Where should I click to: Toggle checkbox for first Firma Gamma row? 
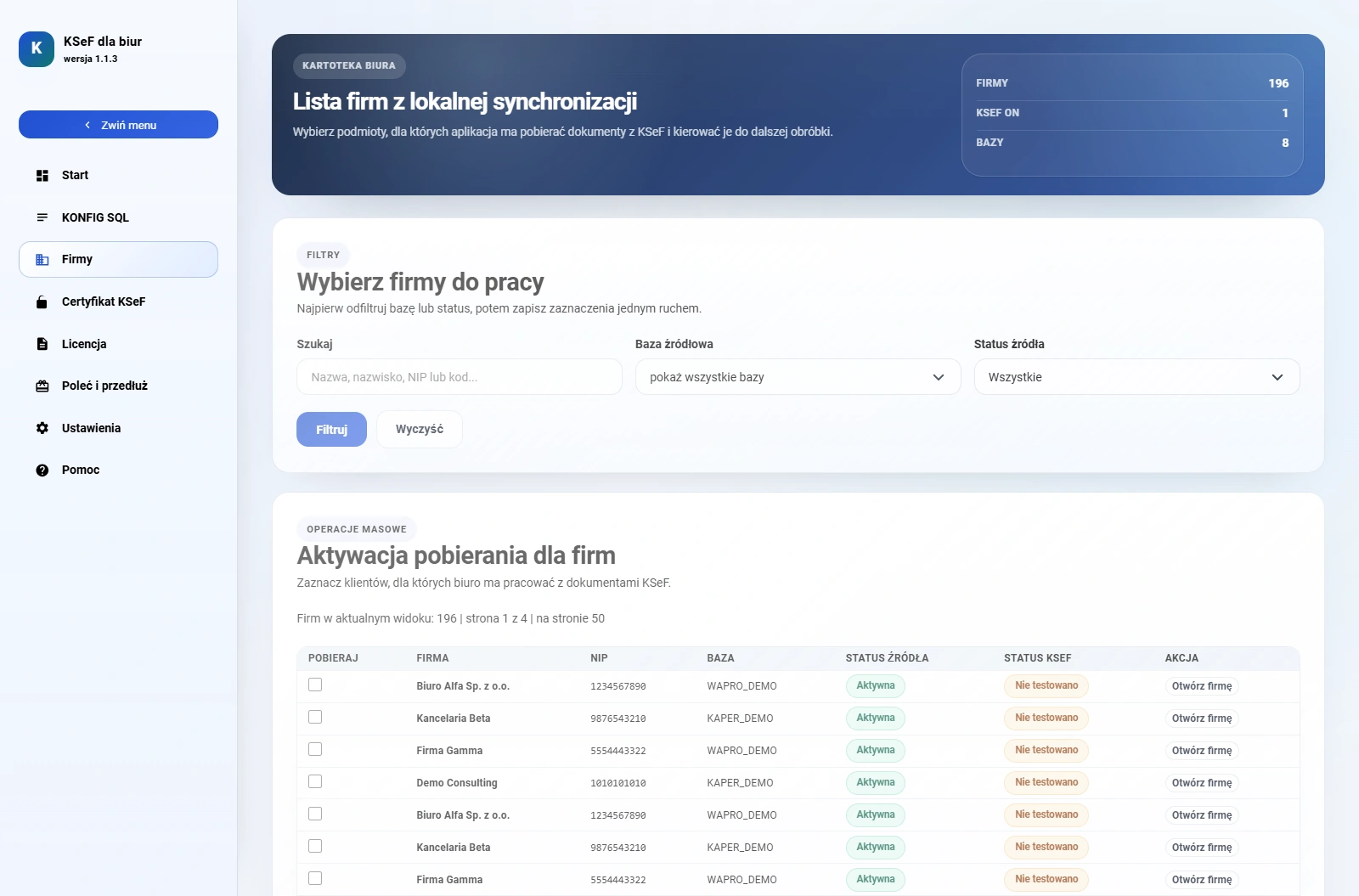315,749
